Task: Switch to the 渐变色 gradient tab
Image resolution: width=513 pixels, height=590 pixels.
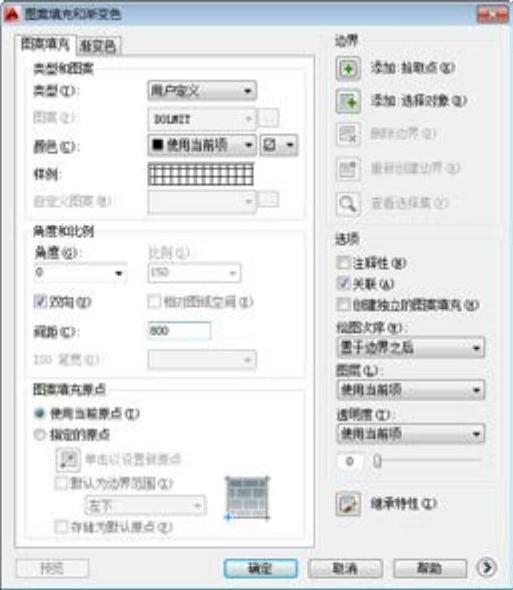Action: click(x=98, y=46)
